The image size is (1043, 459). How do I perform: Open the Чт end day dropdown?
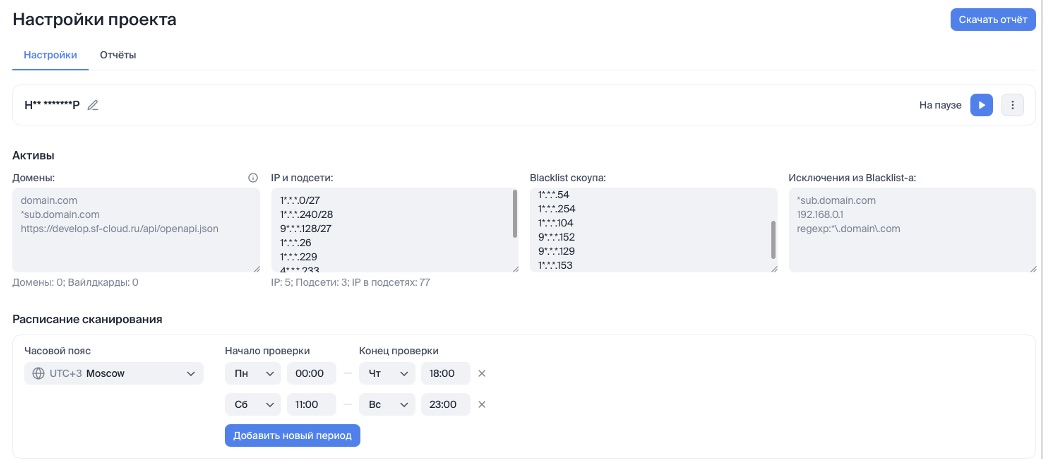tap(386, 374)
